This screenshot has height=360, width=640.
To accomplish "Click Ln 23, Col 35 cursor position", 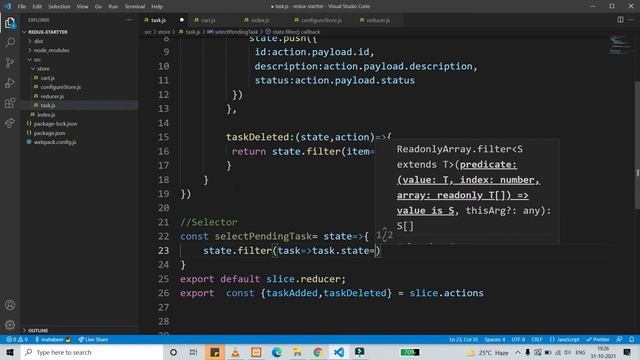I will pos(463,339).
